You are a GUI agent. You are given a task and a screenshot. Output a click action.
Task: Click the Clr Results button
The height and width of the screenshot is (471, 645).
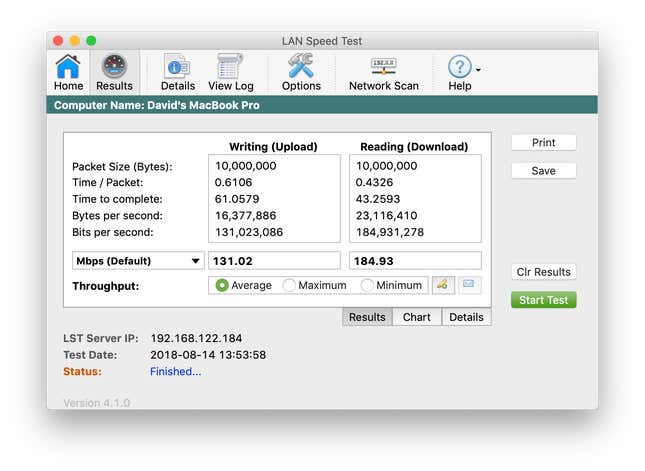click(x=543, y=272)
